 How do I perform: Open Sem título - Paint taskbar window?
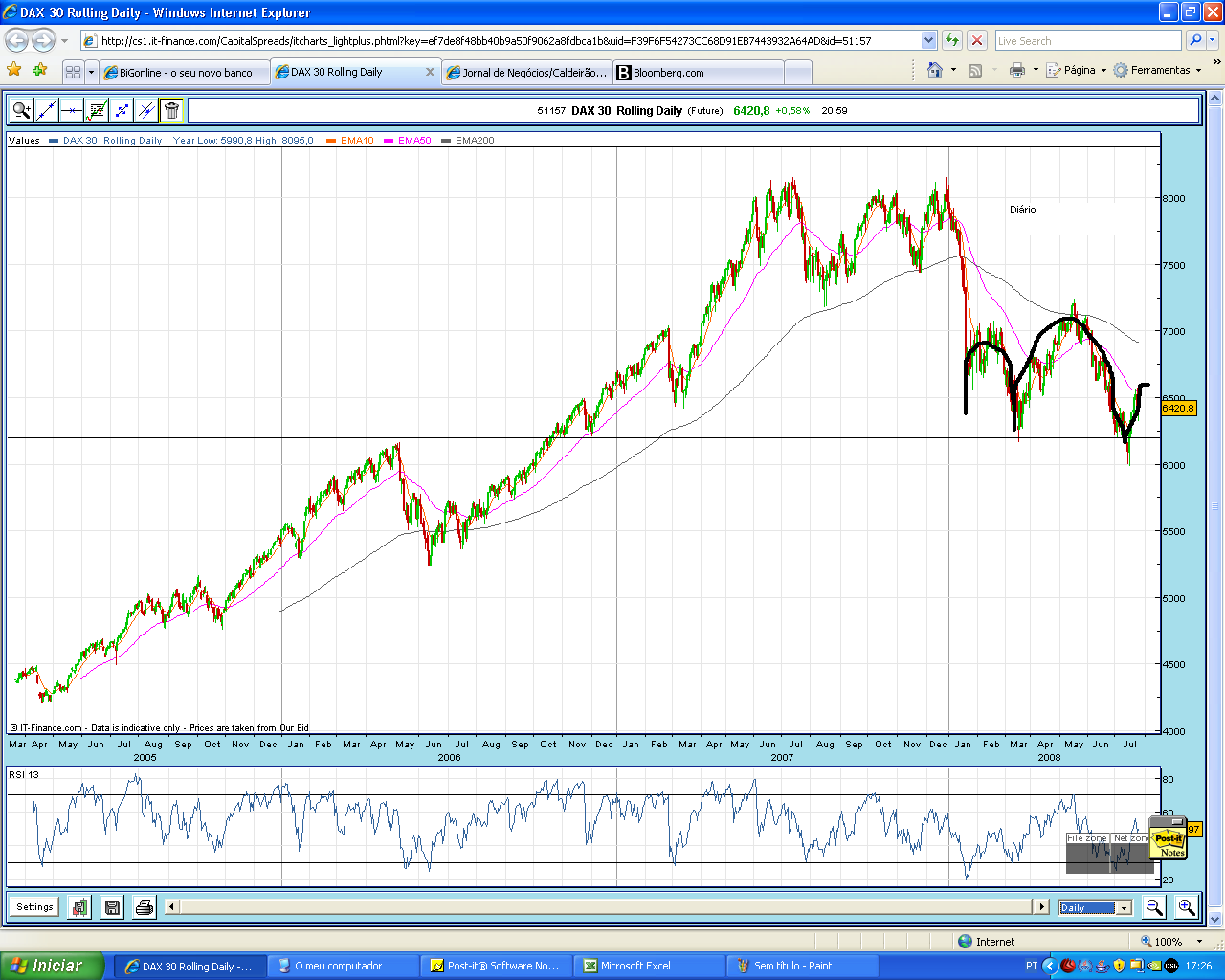(803, 966)
